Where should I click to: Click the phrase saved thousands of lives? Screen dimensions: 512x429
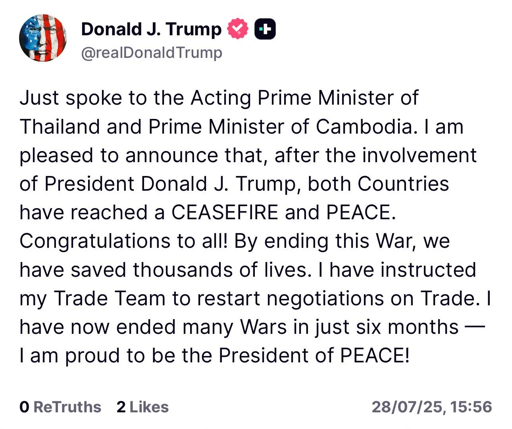(x=188, y=270)
